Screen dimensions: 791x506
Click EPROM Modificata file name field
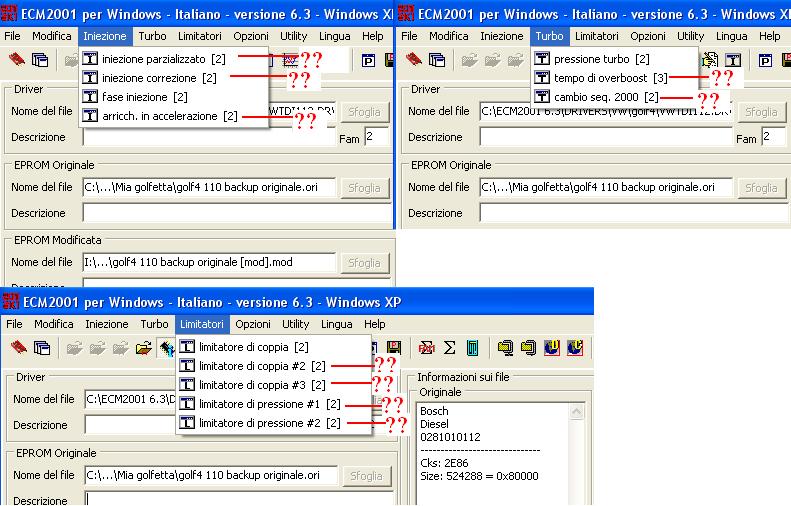(x=209, y=262)
